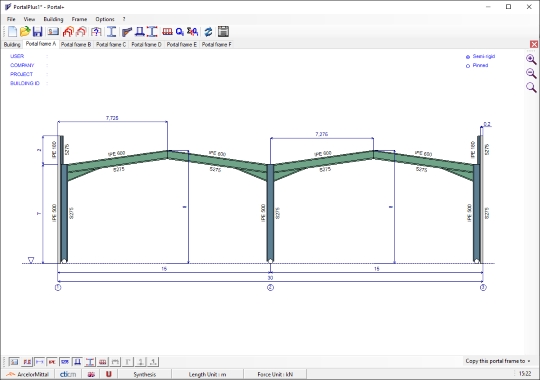
Task: Save the project using floppy disk icon
Action: pos(37,32)
